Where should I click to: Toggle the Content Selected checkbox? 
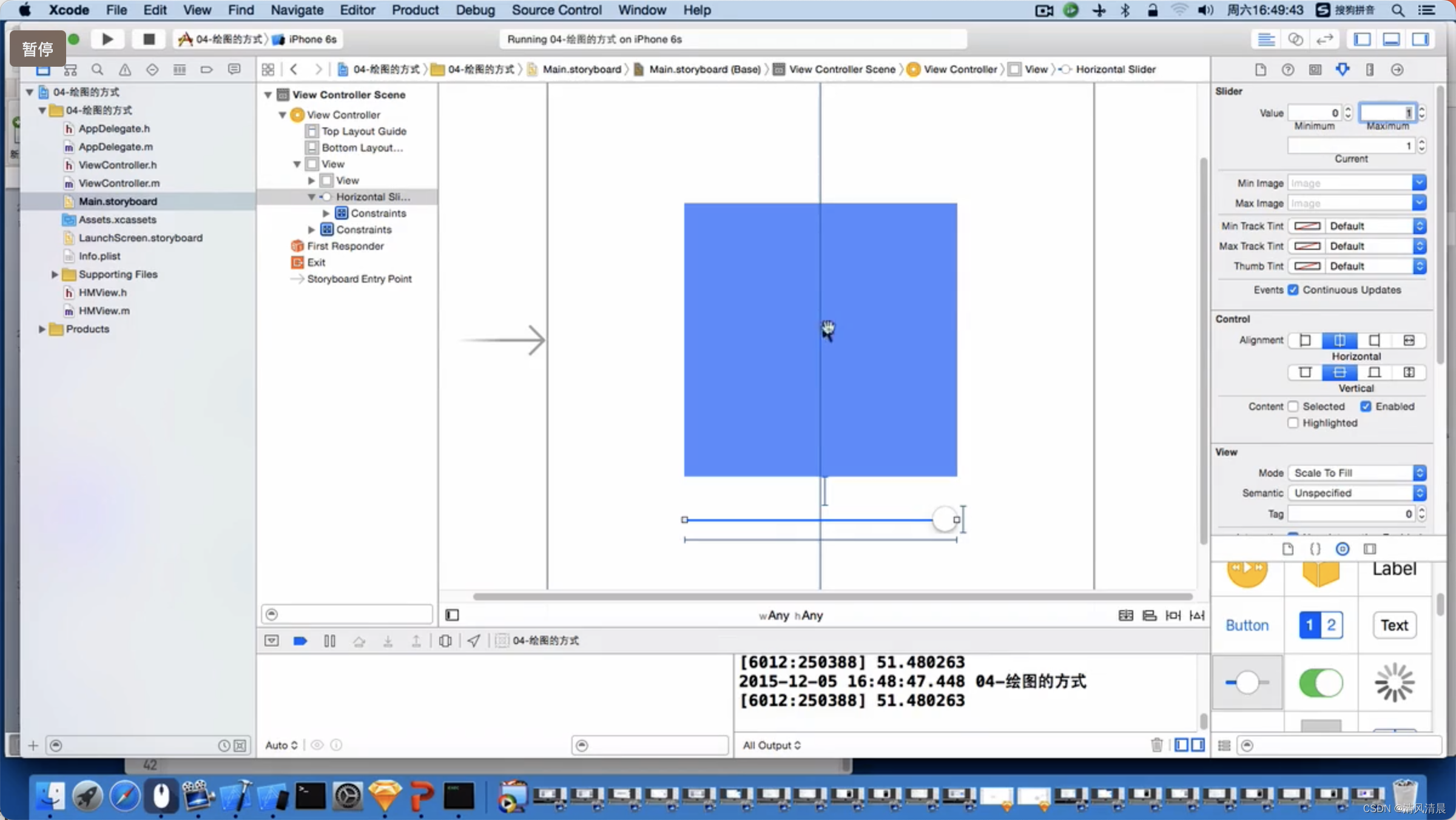[x=1294, y=406]
